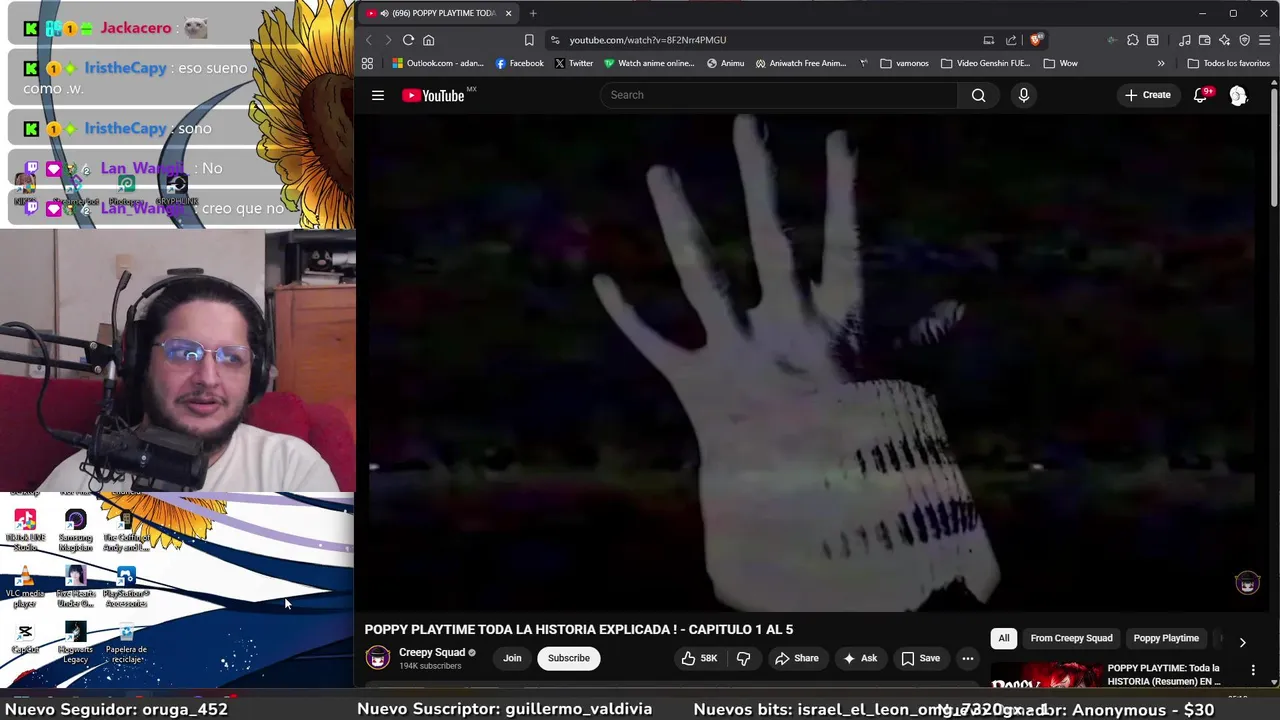Open the new tab plus button
1280x720 pixels.
point(533,13)
